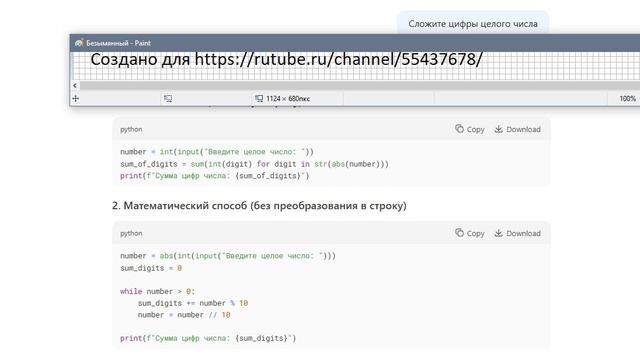The image size is (640, 360).
Task: Click the Download label of second code block
Action: coord(523,233)
